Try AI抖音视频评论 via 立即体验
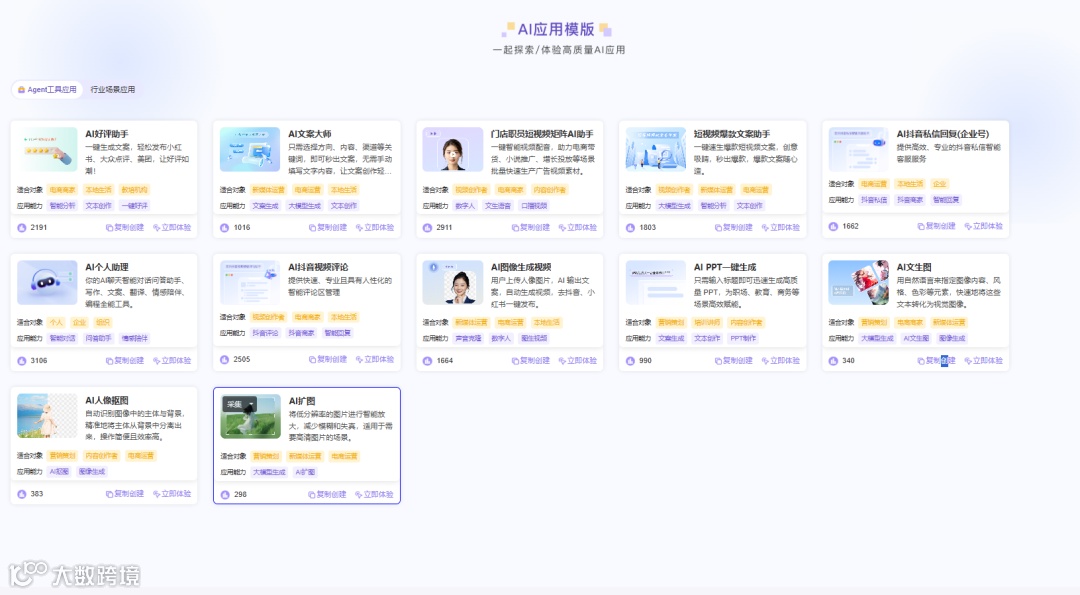 point(375,359)
